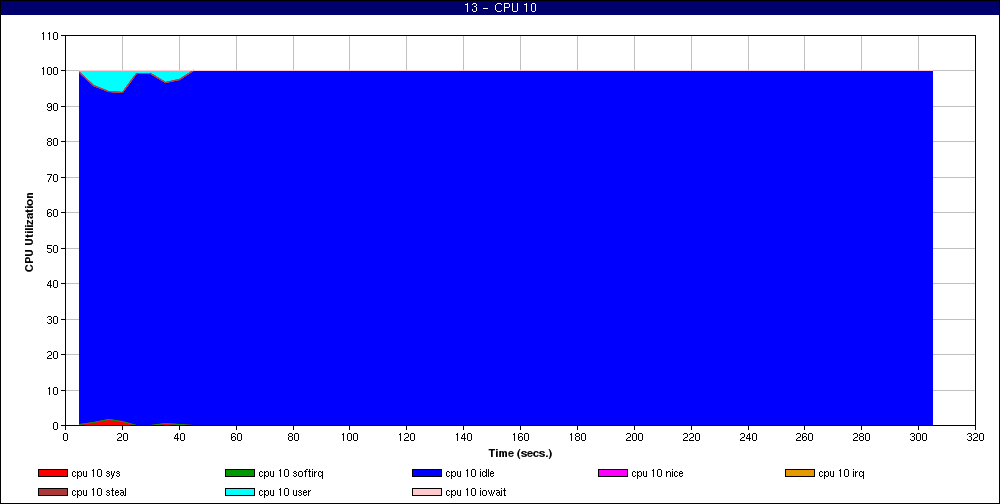
Task: Click the cyan cpu 10 user legend swatch
Action: (x=239, y=492)
